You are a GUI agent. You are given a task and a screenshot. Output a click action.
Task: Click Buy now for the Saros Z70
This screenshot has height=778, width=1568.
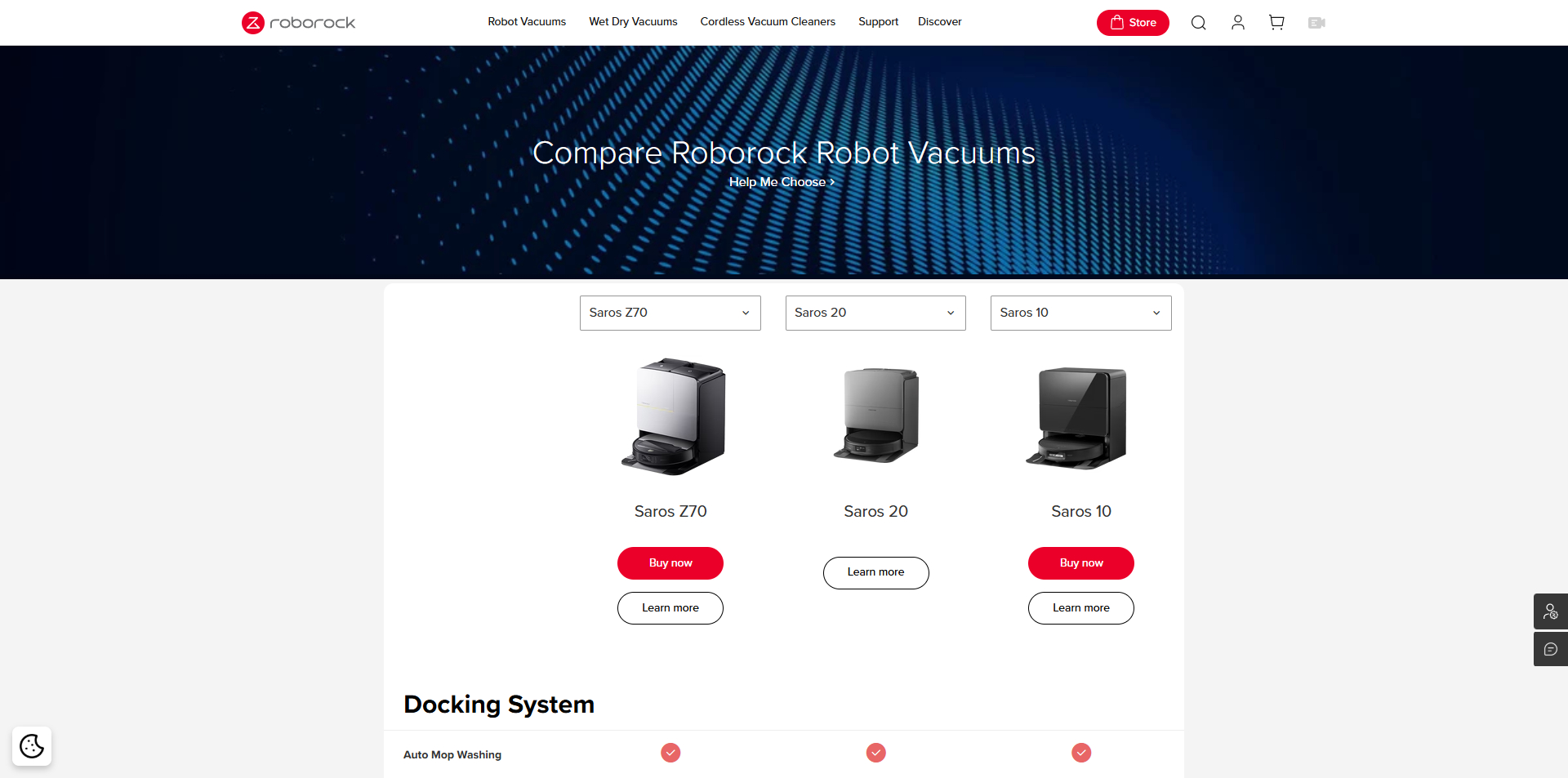(670, 562)
